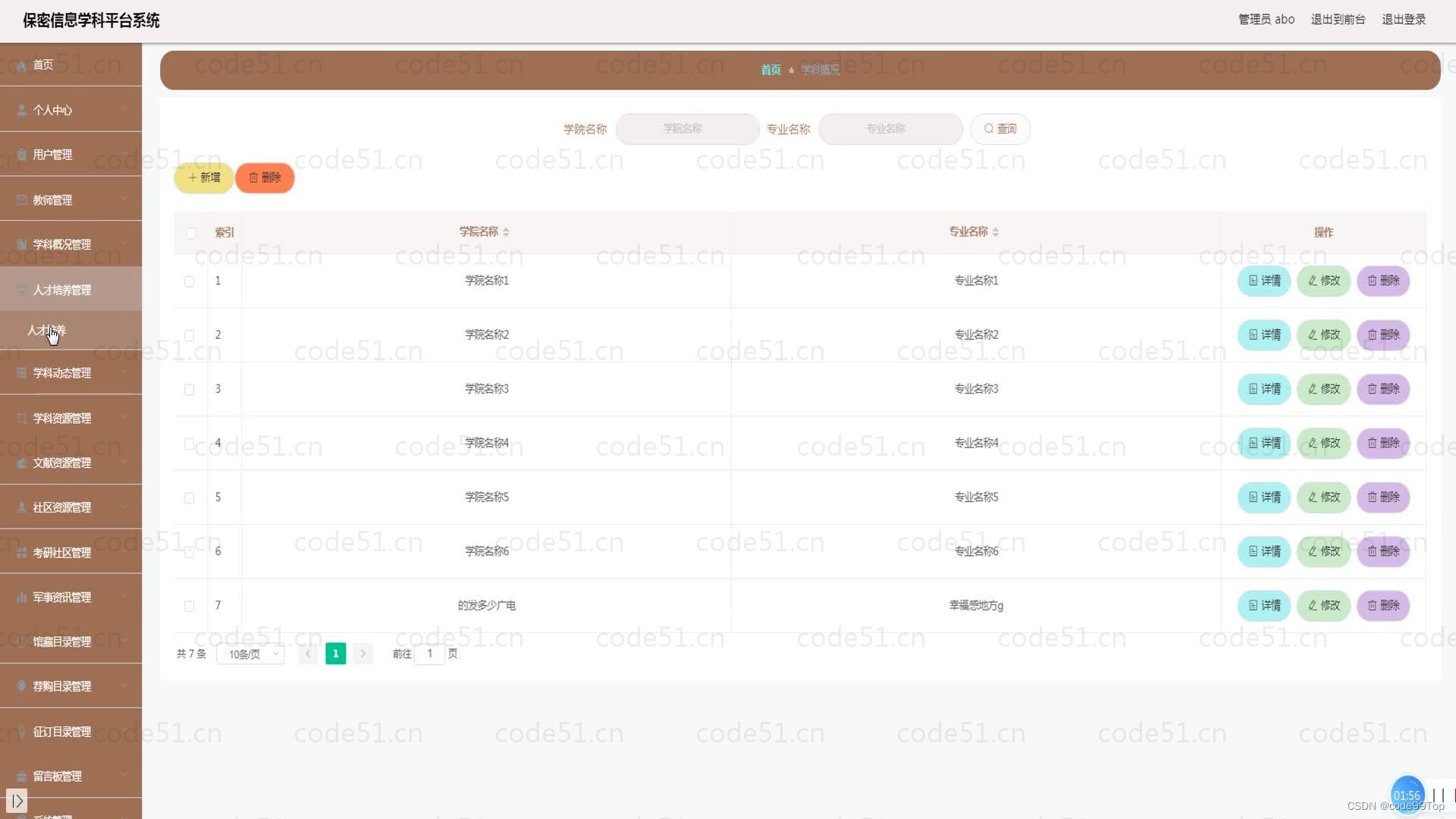Screen dimensions: 1456x819
Task: Click the orange 删除 batch button
Action: point(265,177)
